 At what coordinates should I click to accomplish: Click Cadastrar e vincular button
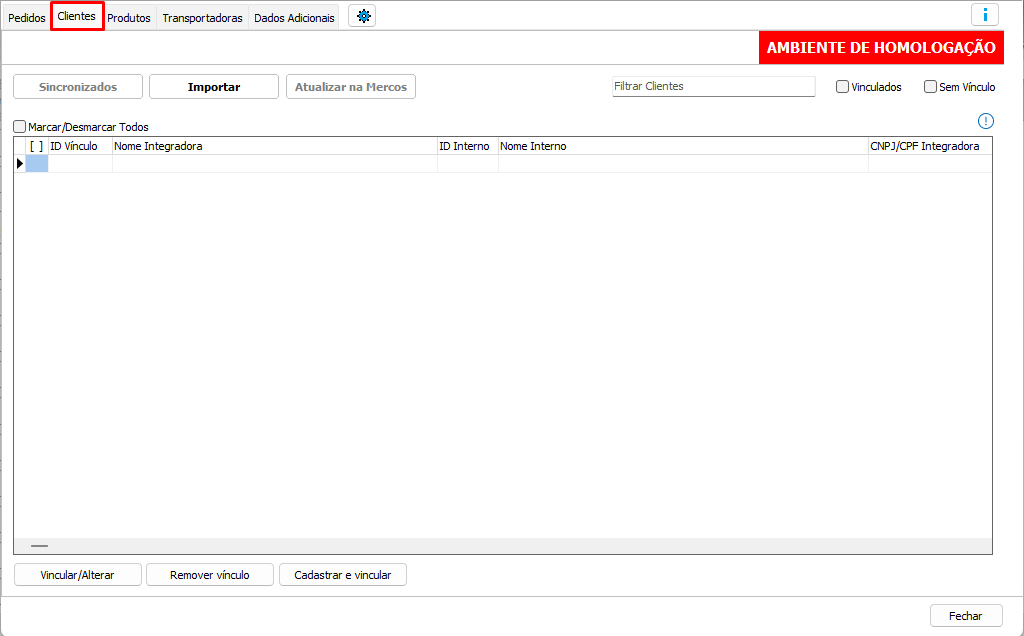point(343,575)
